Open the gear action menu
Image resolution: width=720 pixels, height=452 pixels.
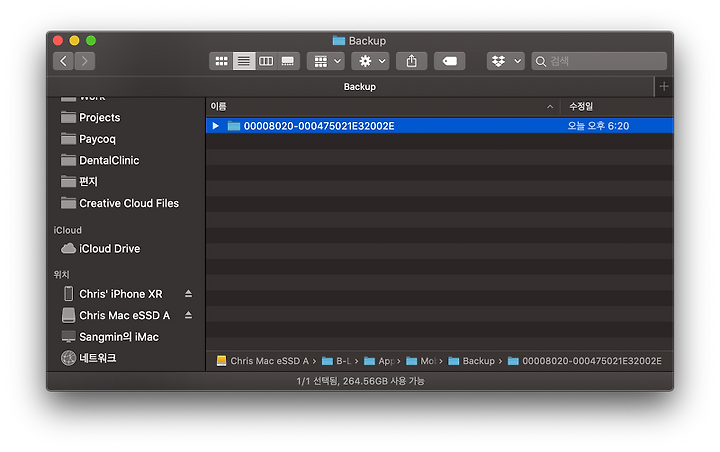[371, 61]
